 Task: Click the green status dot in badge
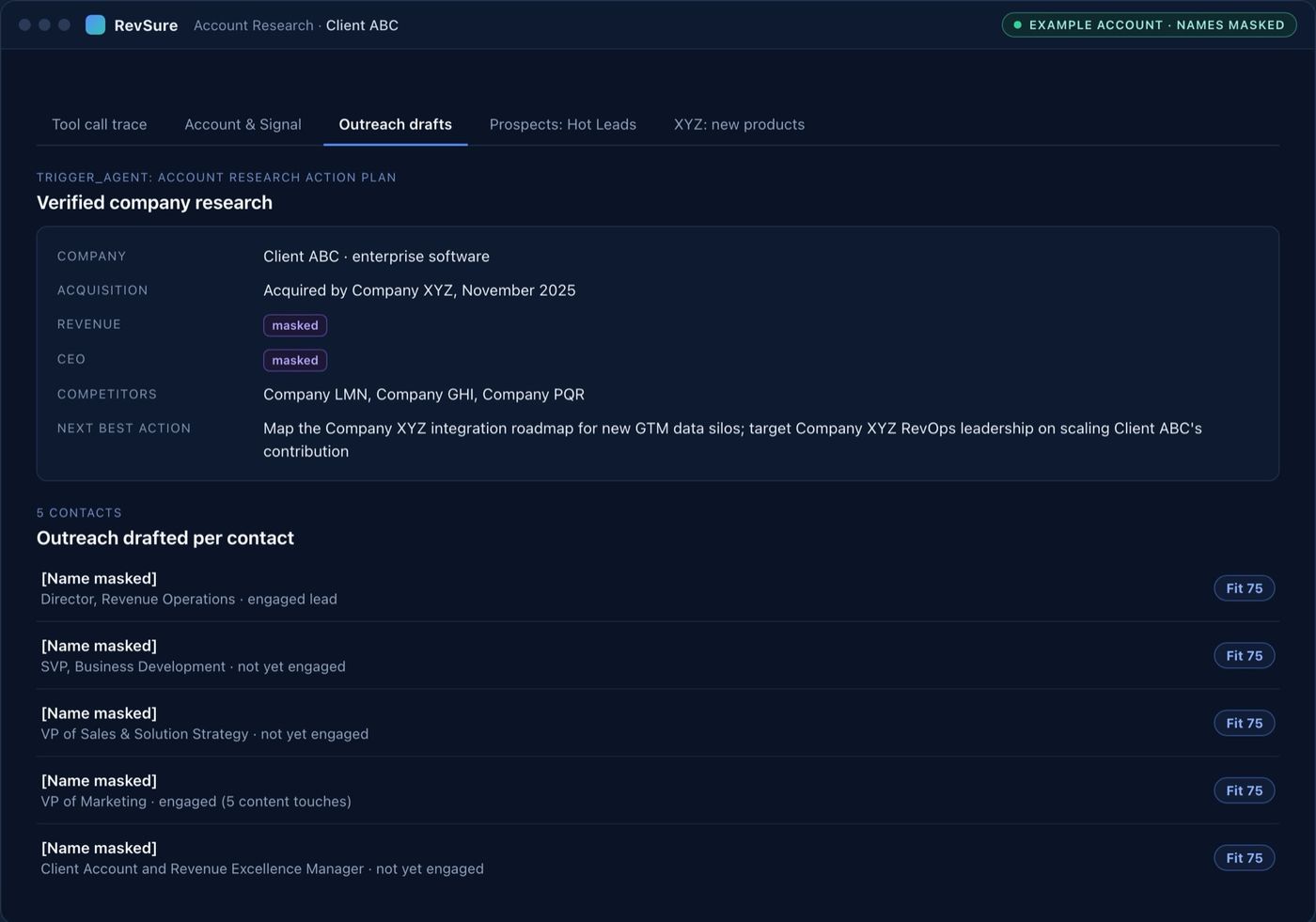click(1017, 25)
